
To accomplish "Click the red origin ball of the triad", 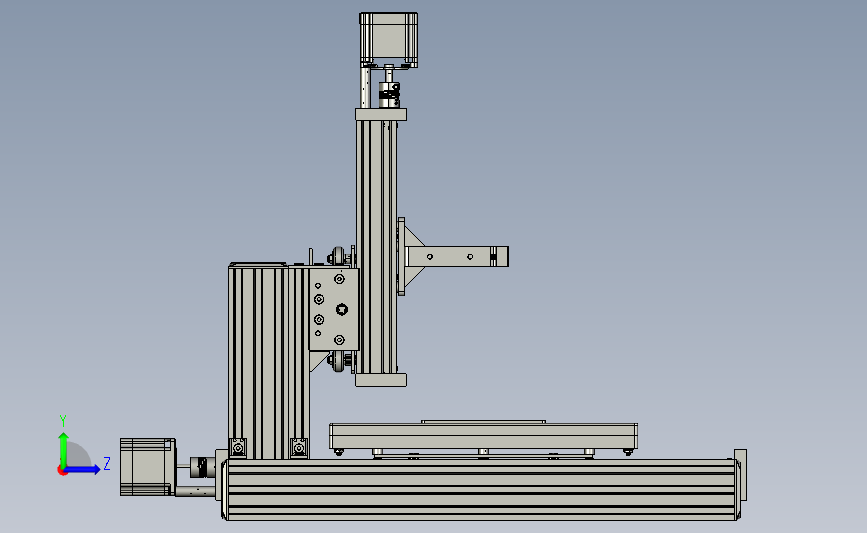I will click(x=62, y=471).
